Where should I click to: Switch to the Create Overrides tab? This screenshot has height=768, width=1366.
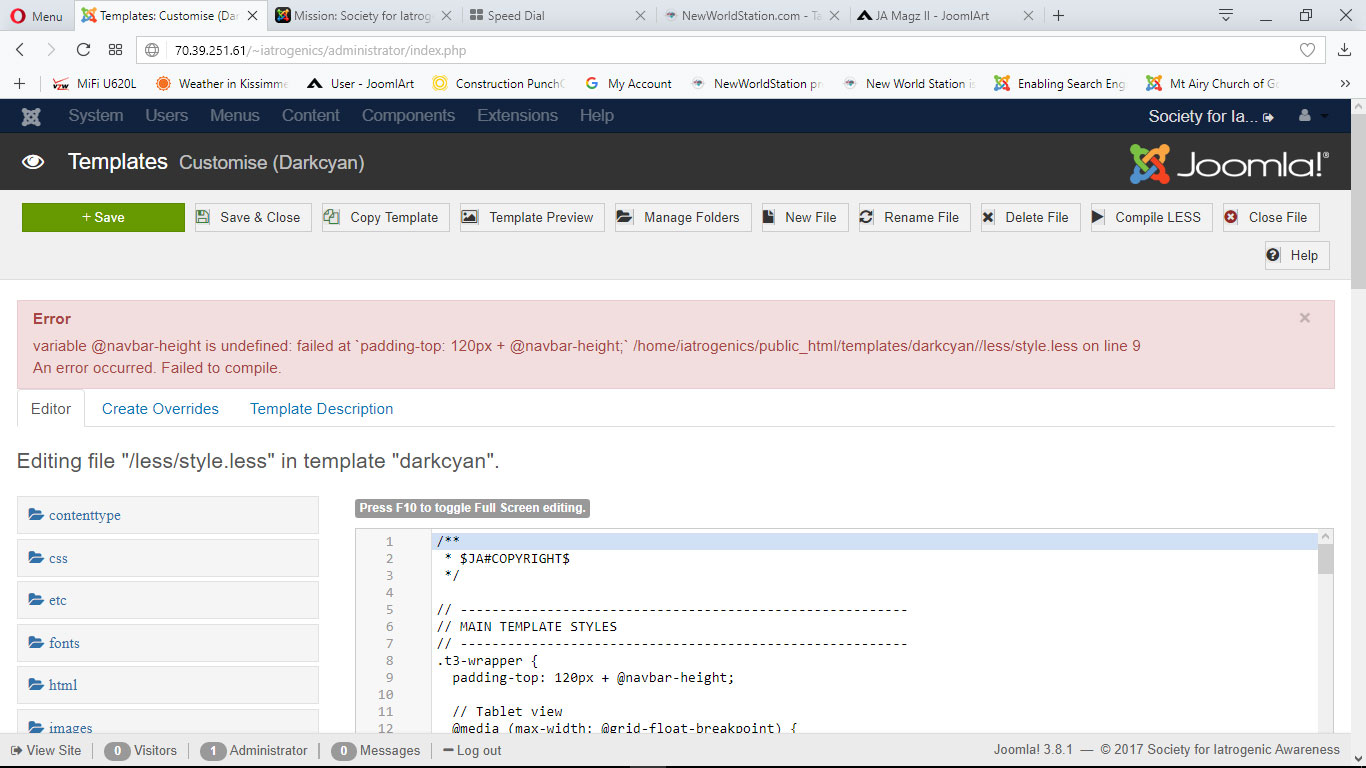click(160, 409)
